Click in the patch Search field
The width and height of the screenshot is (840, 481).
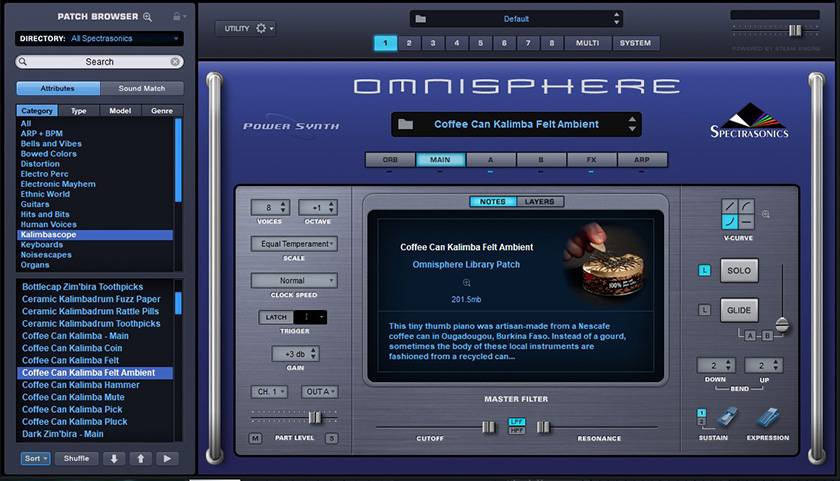tap(99, 62)
